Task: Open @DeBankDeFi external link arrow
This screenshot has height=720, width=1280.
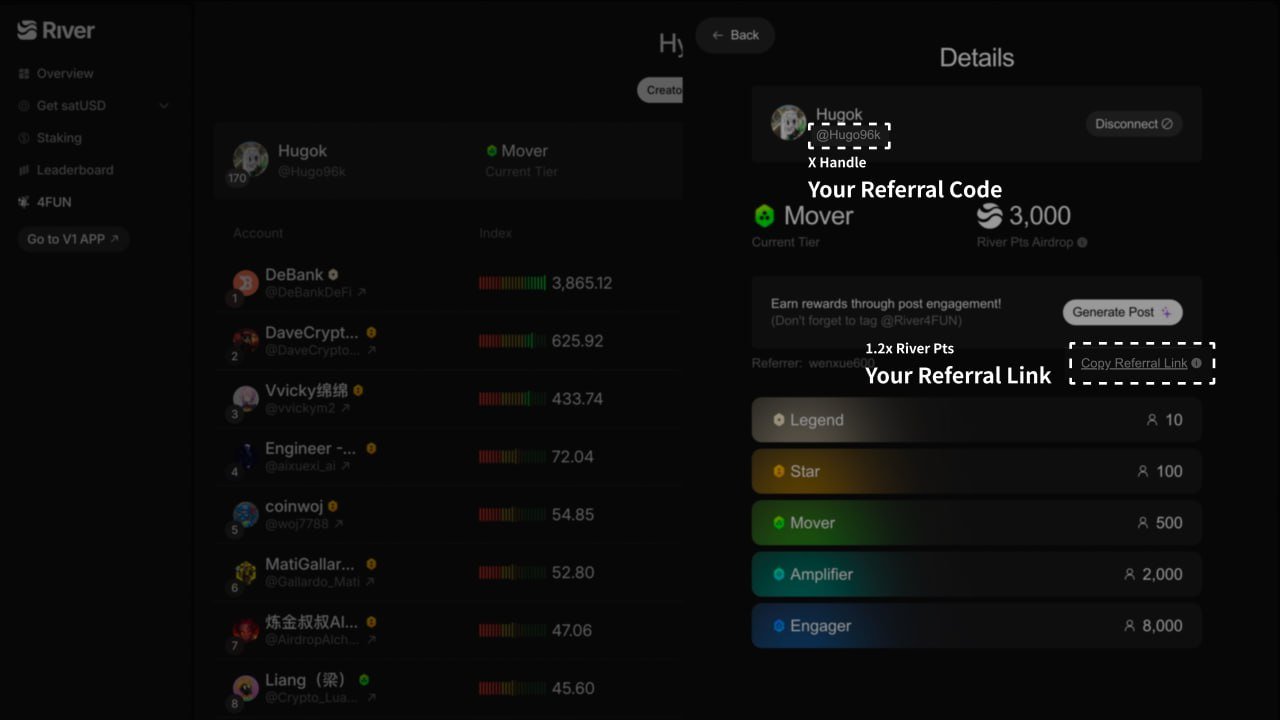Action: (362, 293)
